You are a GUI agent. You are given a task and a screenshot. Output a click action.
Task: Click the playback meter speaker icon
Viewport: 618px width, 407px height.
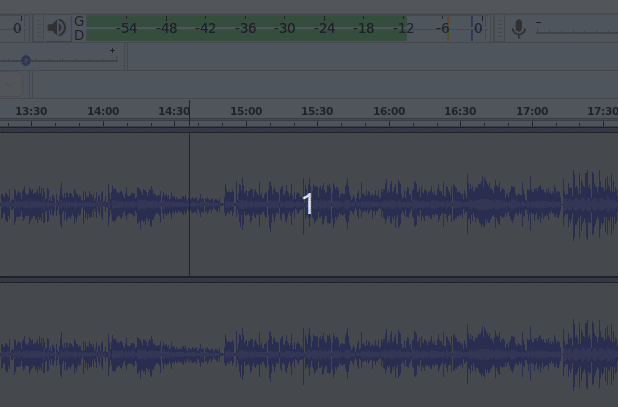[56, 28]
